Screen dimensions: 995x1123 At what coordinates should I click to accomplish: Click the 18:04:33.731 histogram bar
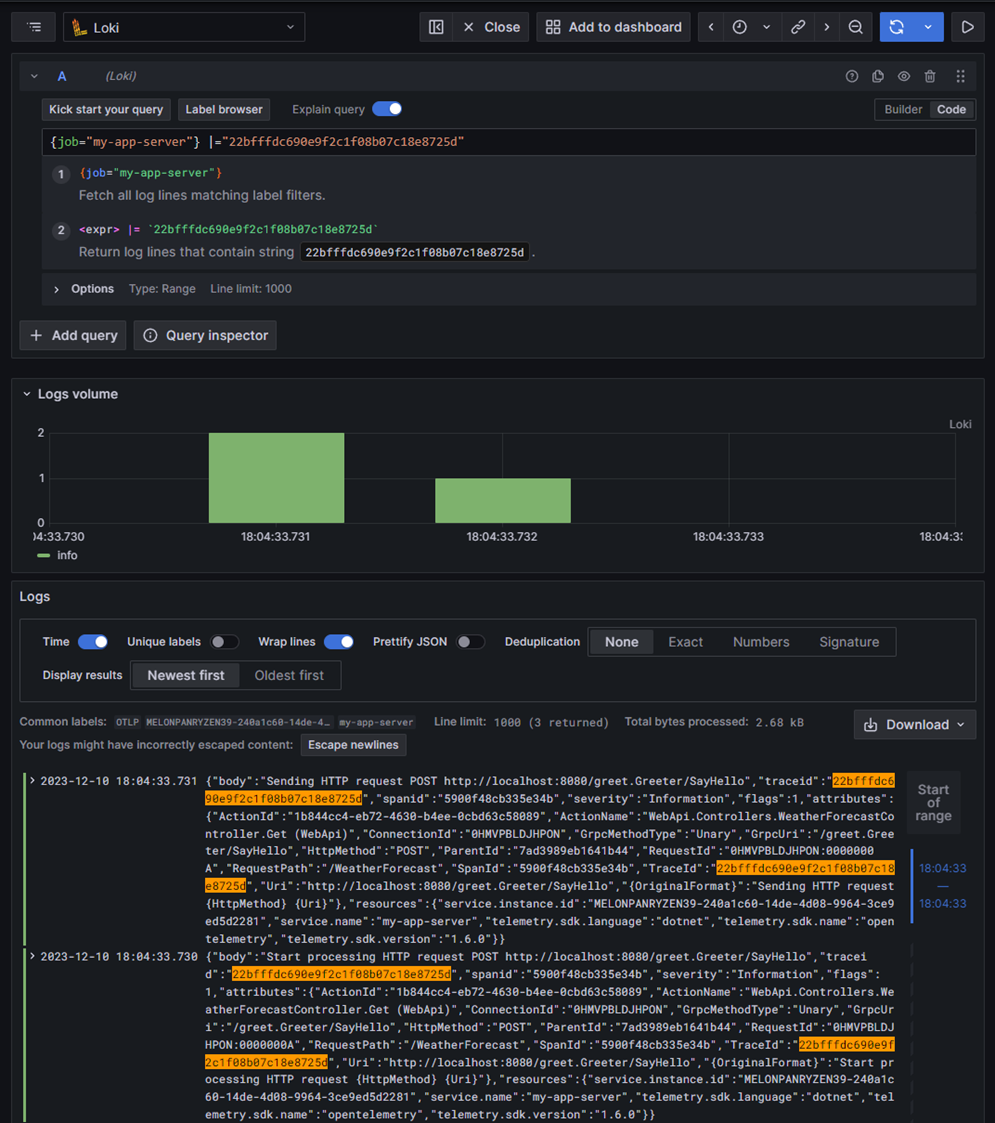[x=277, y=478]
